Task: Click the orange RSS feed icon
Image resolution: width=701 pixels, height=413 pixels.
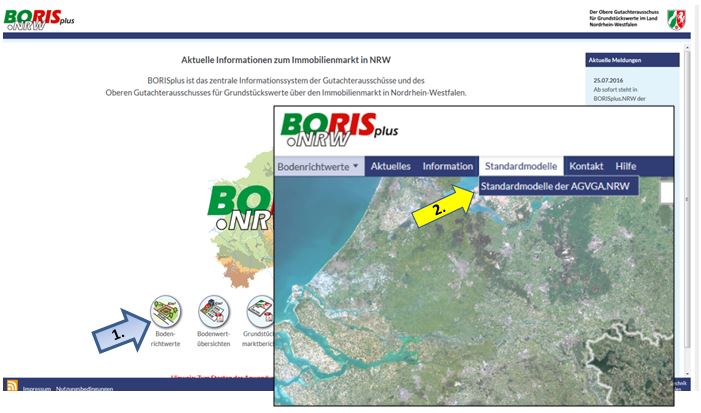Action: coord(12,385)
